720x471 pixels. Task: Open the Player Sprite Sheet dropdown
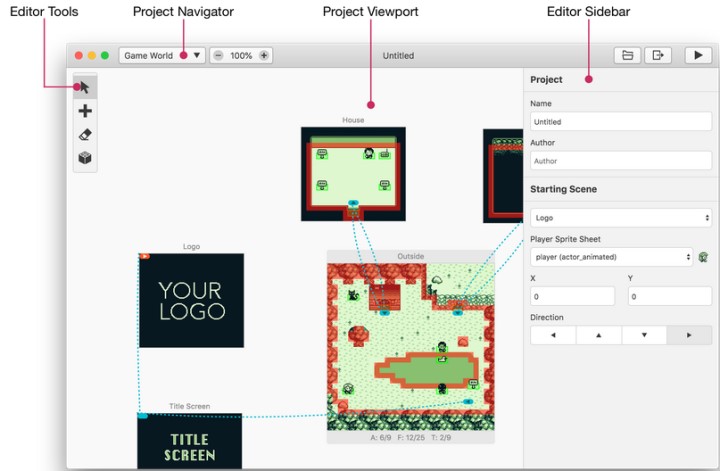[x=611, y=257]
